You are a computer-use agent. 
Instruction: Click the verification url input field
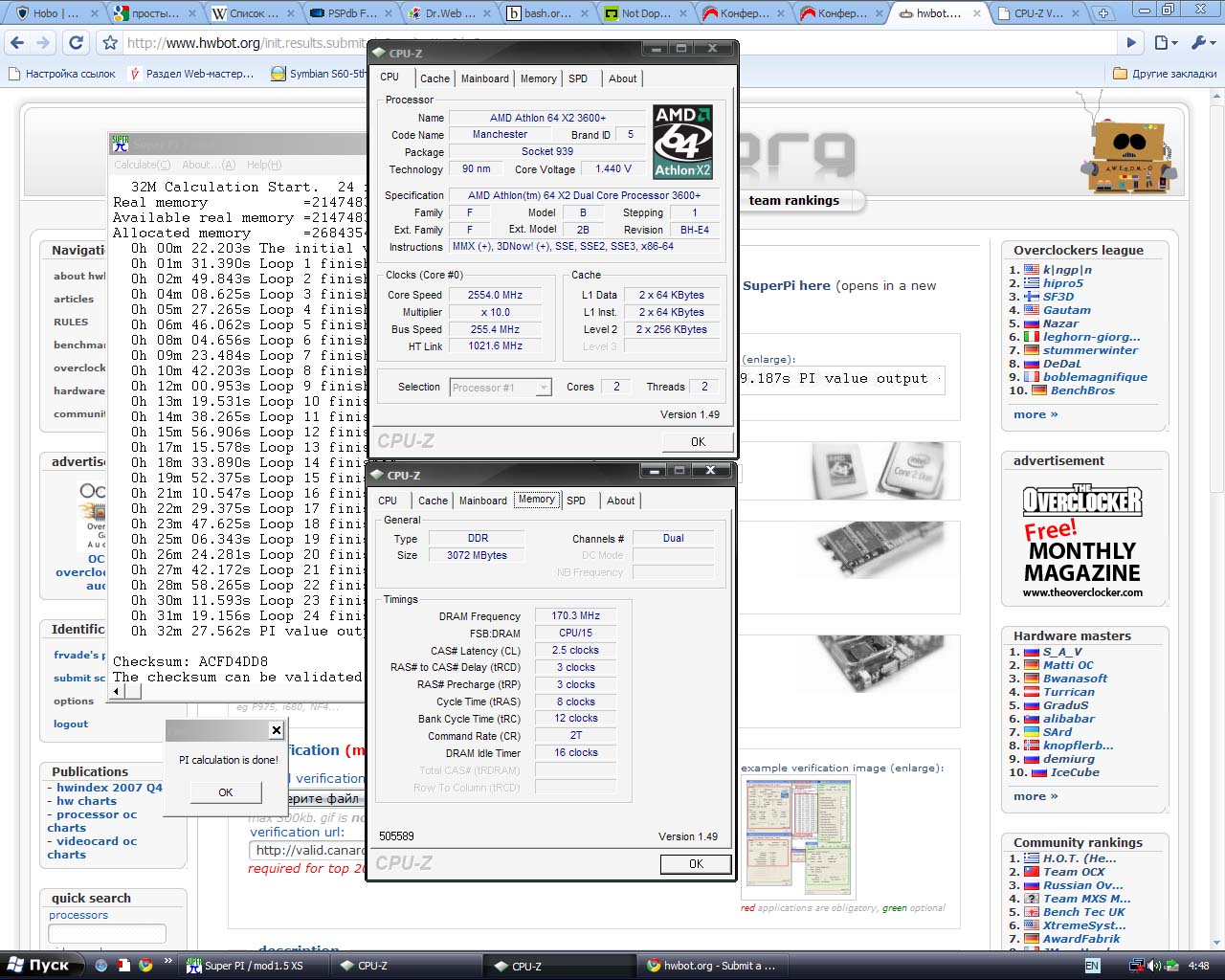[x=308, y=850]
